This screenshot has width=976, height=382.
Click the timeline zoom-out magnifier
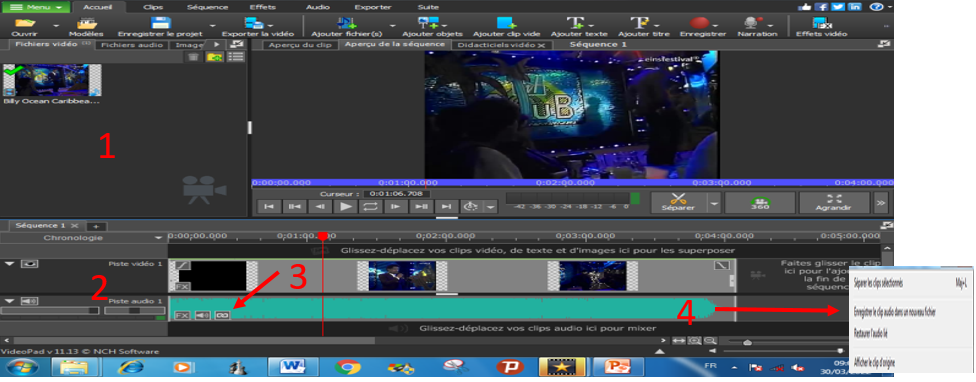[x=710, y=341]
